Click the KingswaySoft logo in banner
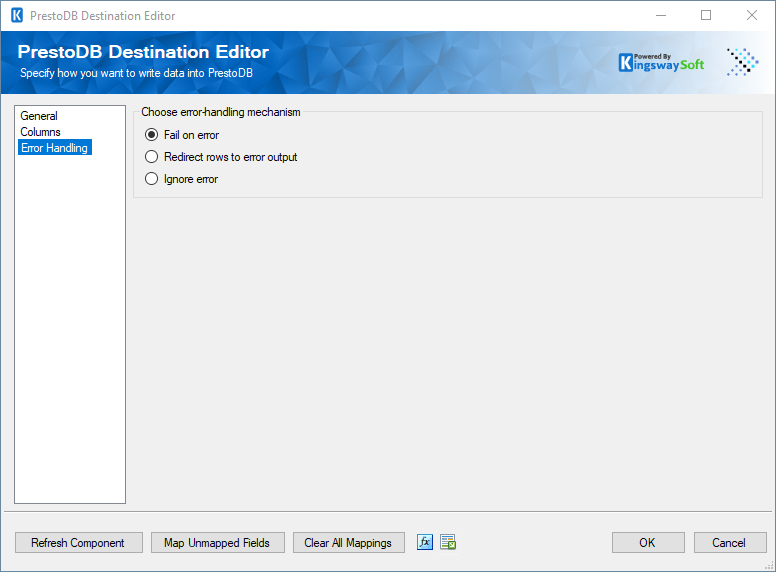The width and height of the screenshot is (776, 572). pos(661,62)
